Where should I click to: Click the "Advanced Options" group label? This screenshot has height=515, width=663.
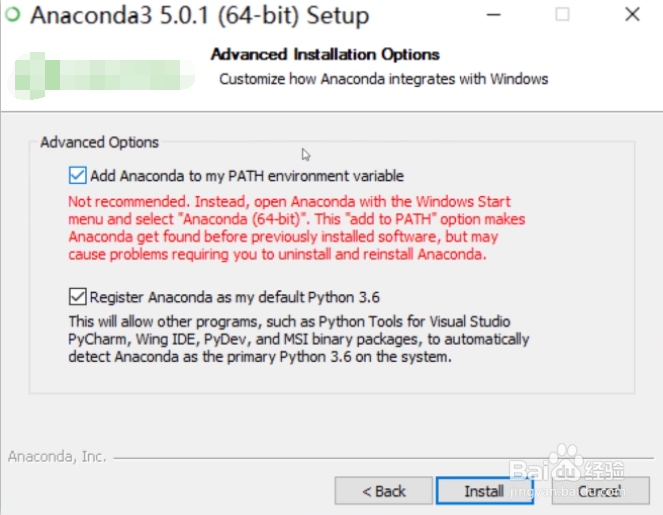(99, 143)
